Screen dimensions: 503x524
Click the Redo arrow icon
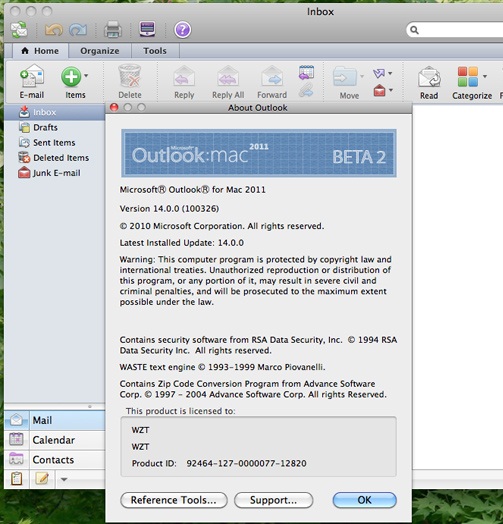78,30
